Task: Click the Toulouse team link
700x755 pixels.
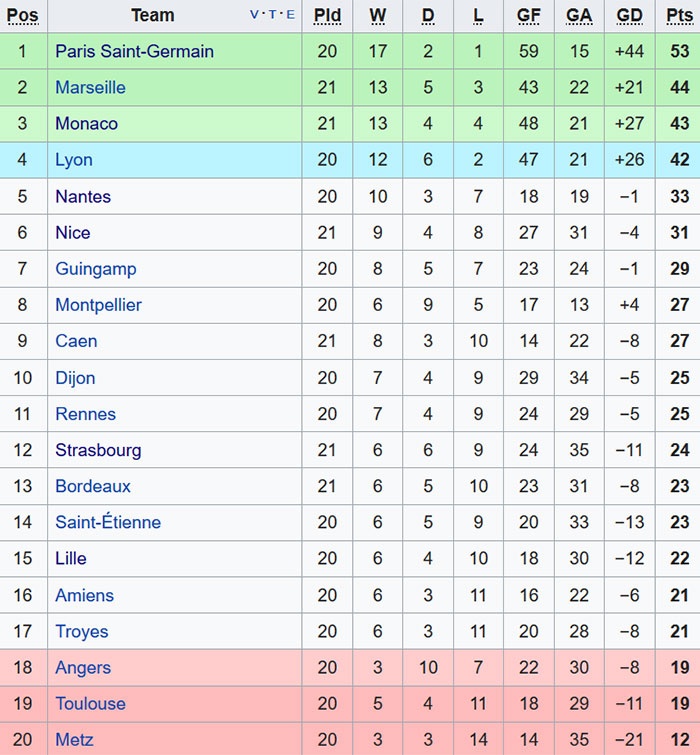Action: coord(90,704)
